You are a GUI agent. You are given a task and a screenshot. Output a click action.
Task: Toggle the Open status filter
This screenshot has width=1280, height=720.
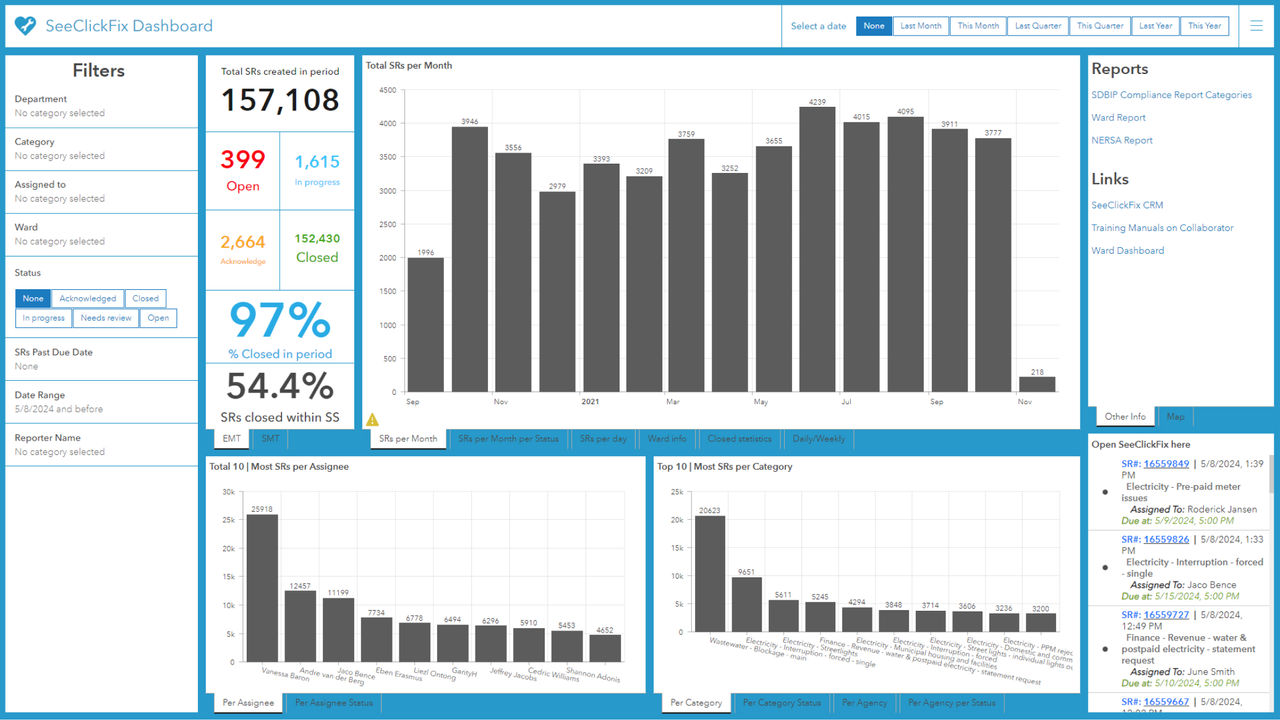pos(158,318)
